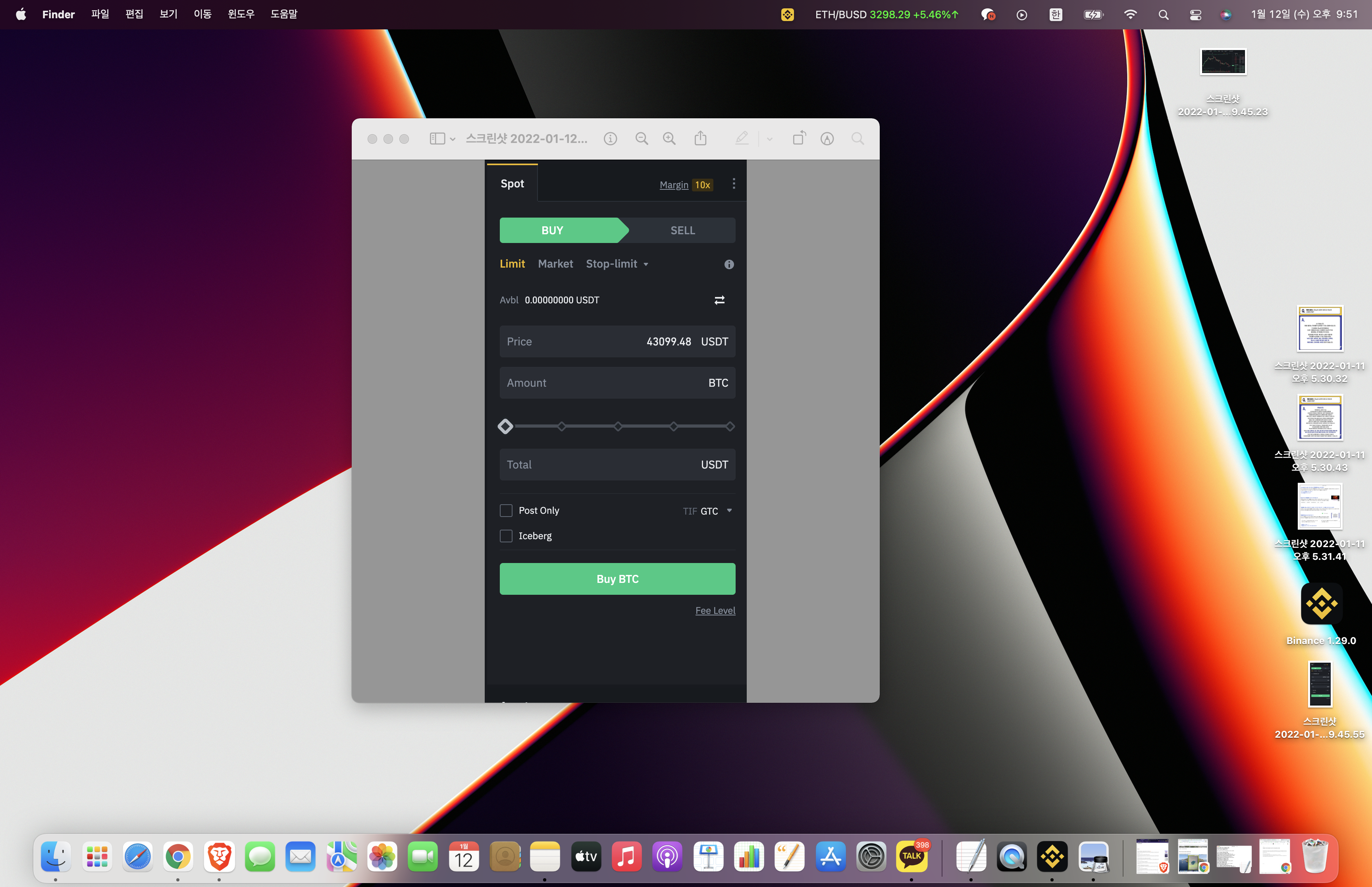Open the 보기 menu in menu bar
This screenshot has height=887, width=1372.
pyautogui.click(x=168, y=14)
